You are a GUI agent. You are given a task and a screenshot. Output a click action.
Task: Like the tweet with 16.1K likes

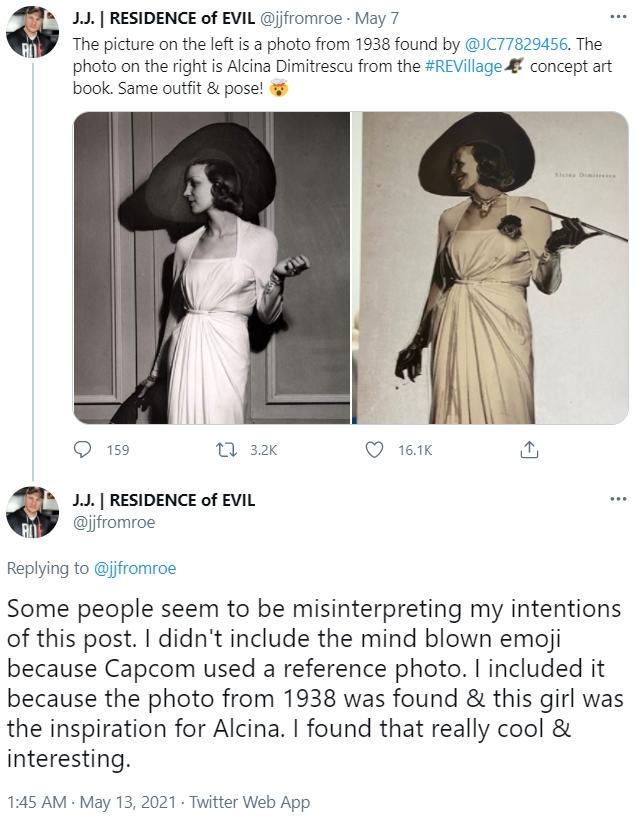point(376,450)
